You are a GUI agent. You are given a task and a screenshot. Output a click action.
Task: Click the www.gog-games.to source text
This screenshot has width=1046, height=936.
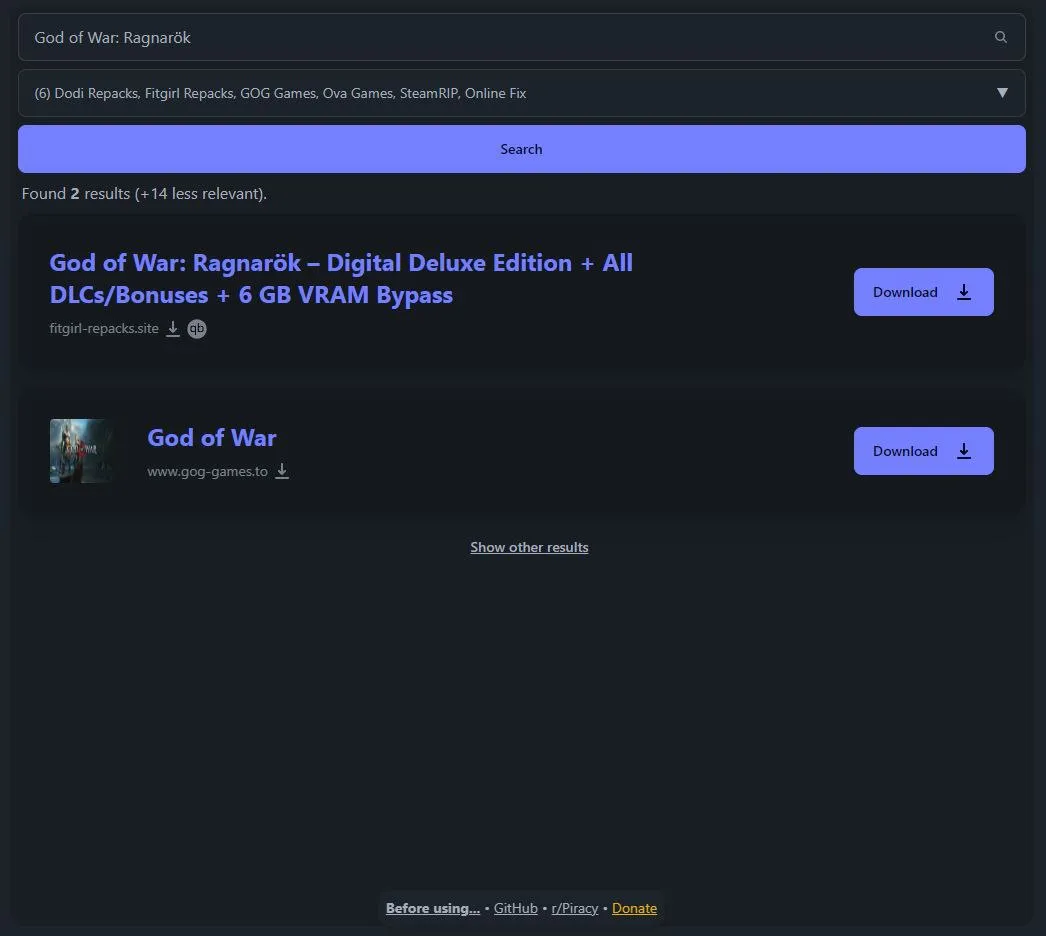207,472
